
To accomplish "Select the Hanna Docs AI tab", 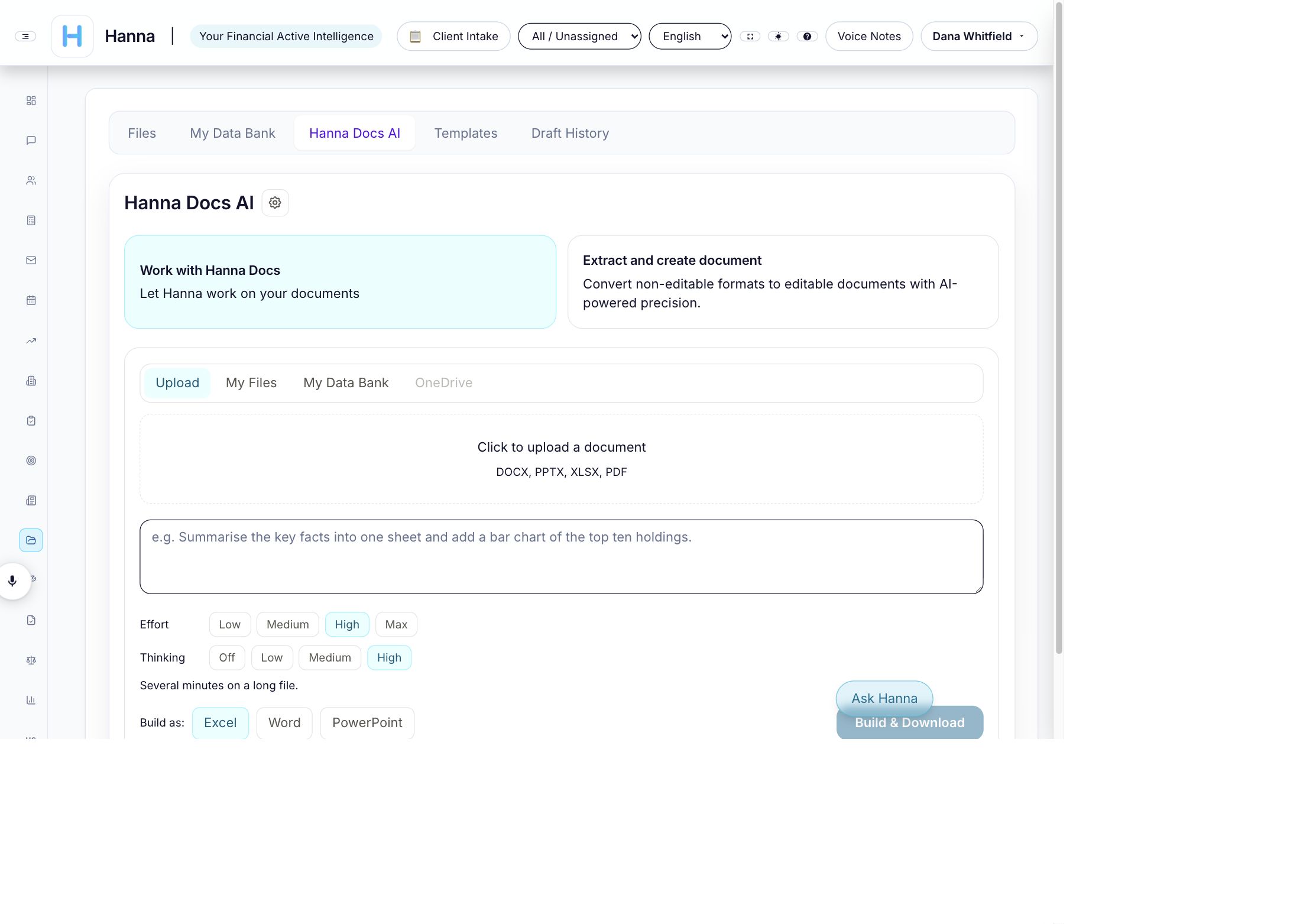I will pyautogui.click(x=355, y=133).
